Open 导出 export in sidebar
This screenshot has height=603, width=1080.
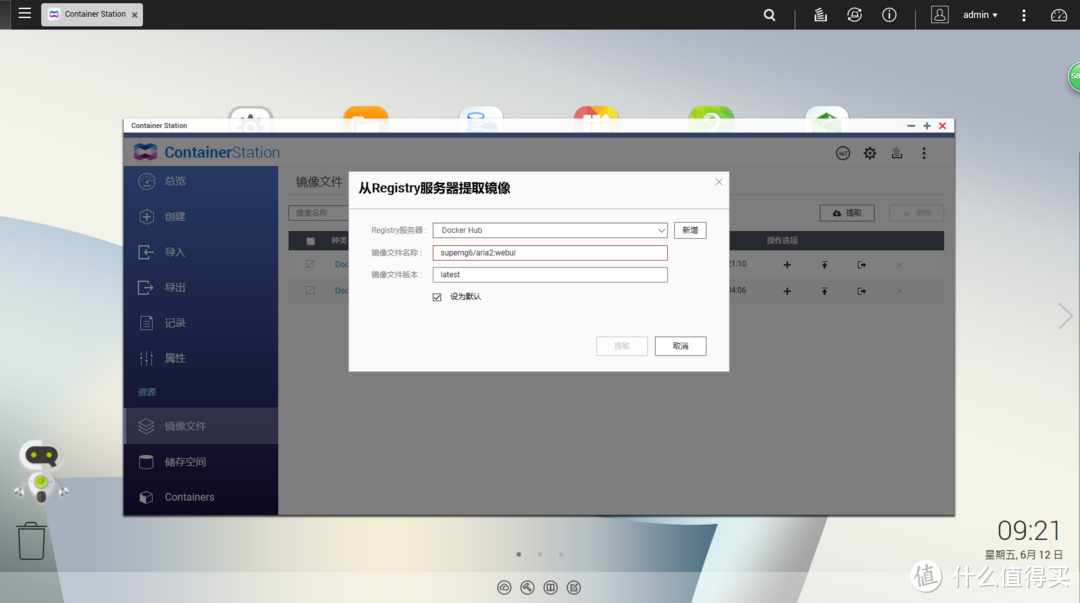(x=201, y=287)
